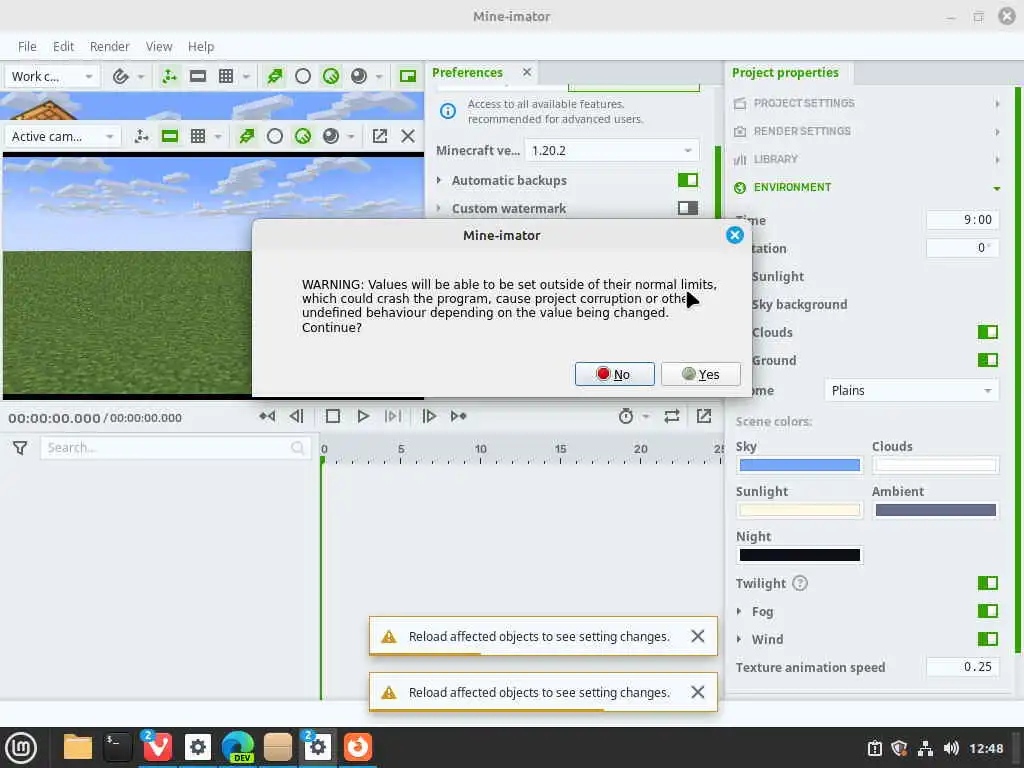Step back one frame in timeline
This screenshot has height=768, width=1024.
coord(297,416)
